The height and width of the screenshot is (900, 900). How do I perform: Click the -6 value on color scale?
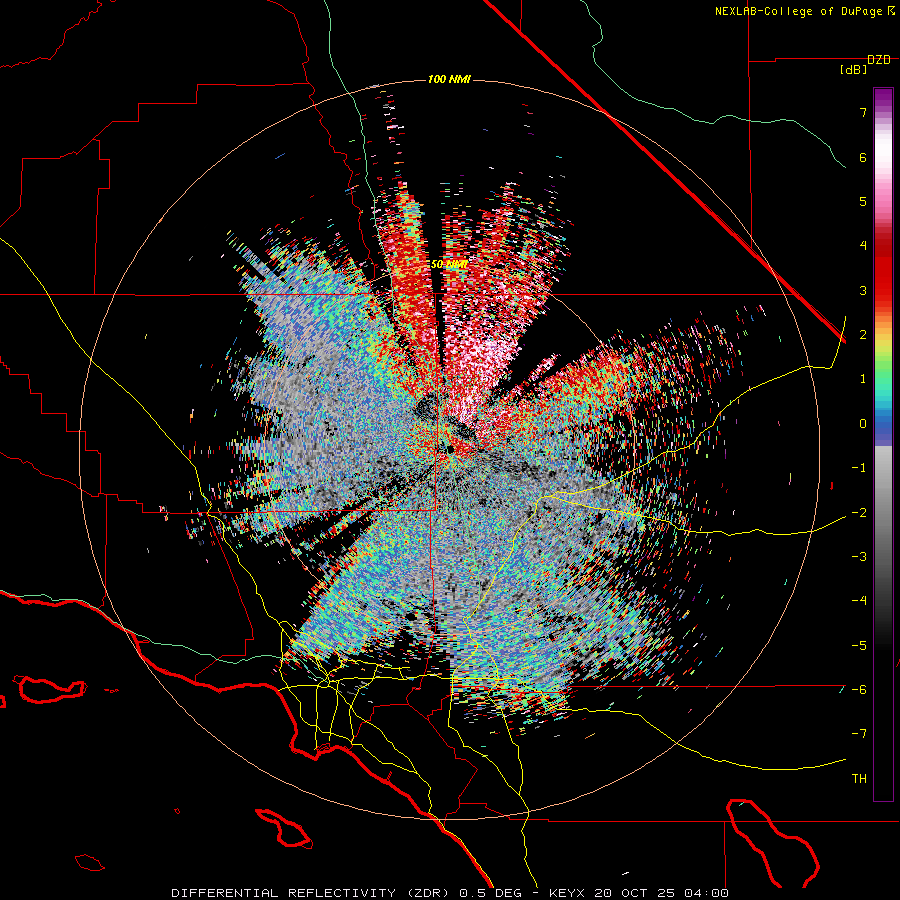pyautogui.click(x=859, y=690)
